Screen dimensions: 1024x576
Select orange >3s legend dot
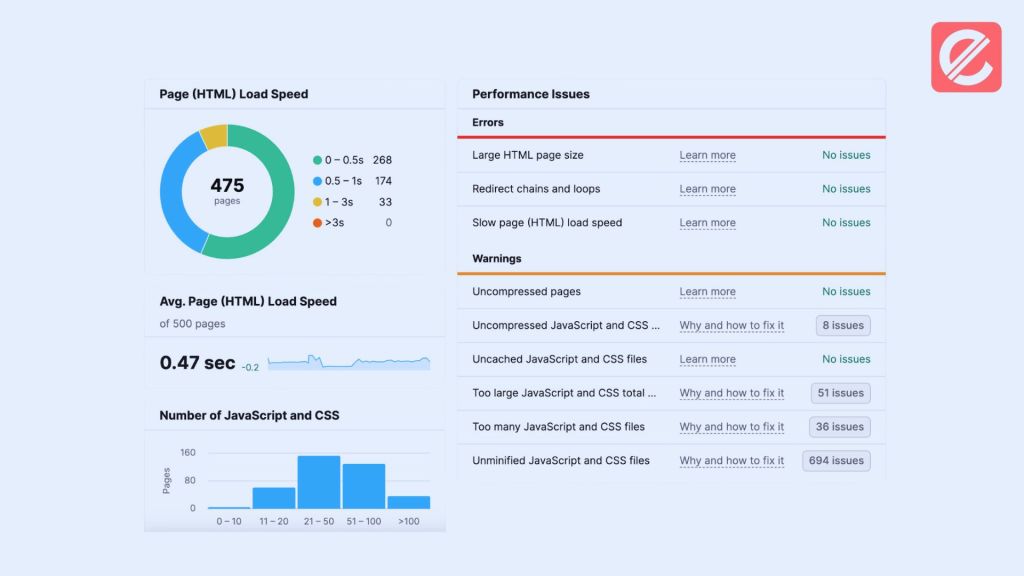pos(317,223)
